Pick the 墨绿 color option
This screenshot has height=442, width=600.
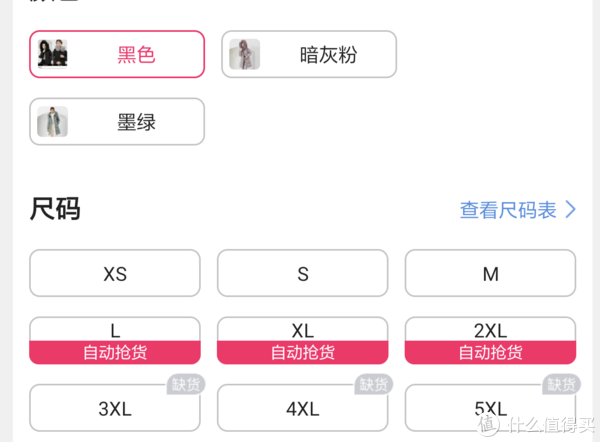[117, 122]
